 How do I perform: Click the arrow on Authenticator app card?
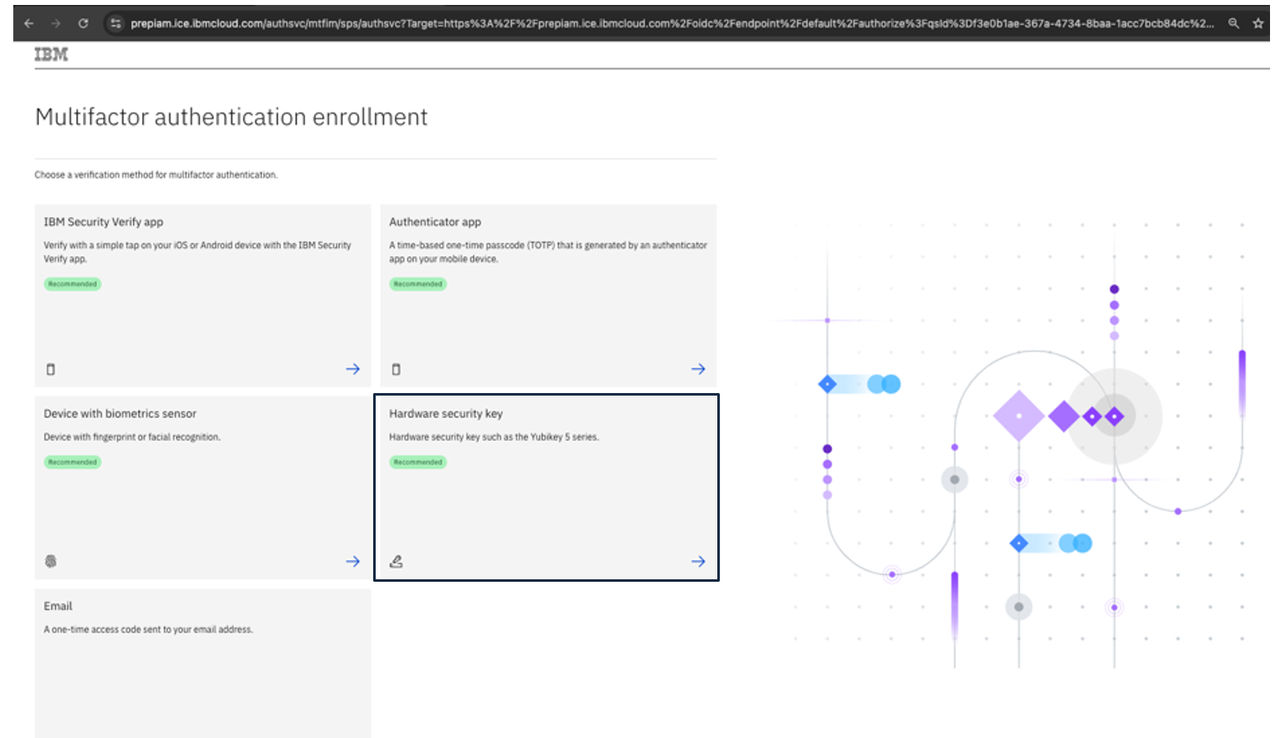(x=698, y=369)
